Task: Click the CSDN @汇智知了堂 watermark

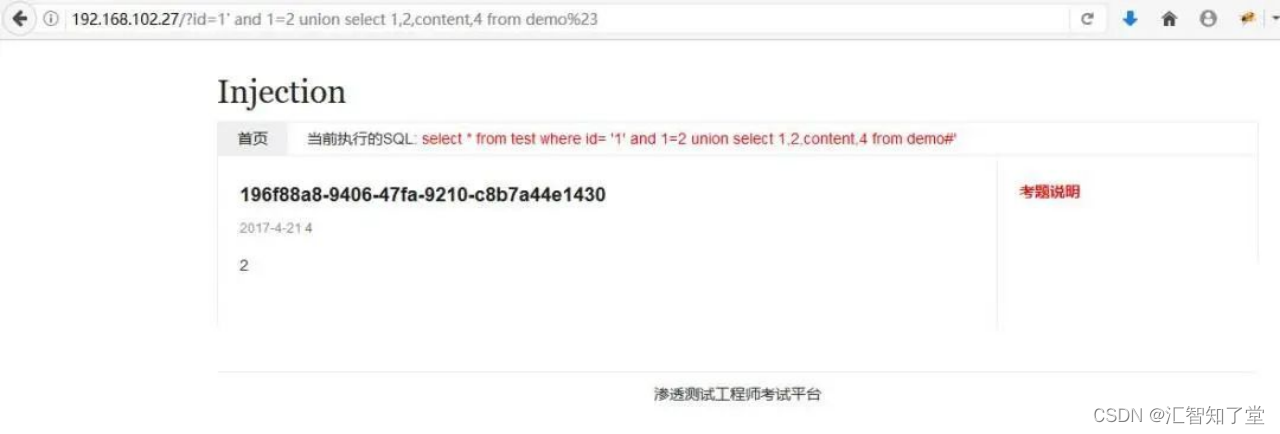Action: 1179,415
